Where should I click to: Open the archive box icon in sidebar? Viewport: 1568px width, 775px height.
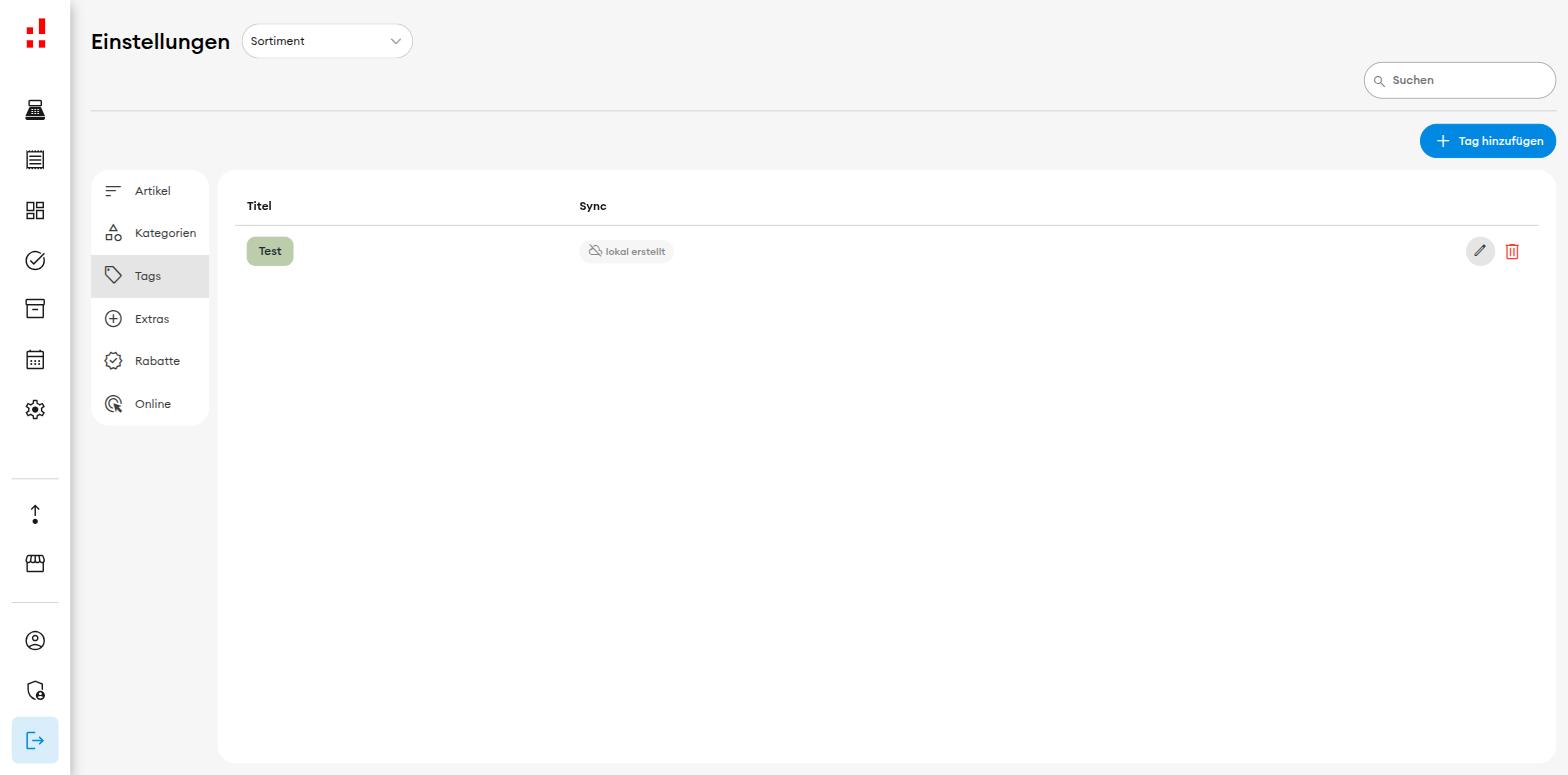tap(35, 309)
